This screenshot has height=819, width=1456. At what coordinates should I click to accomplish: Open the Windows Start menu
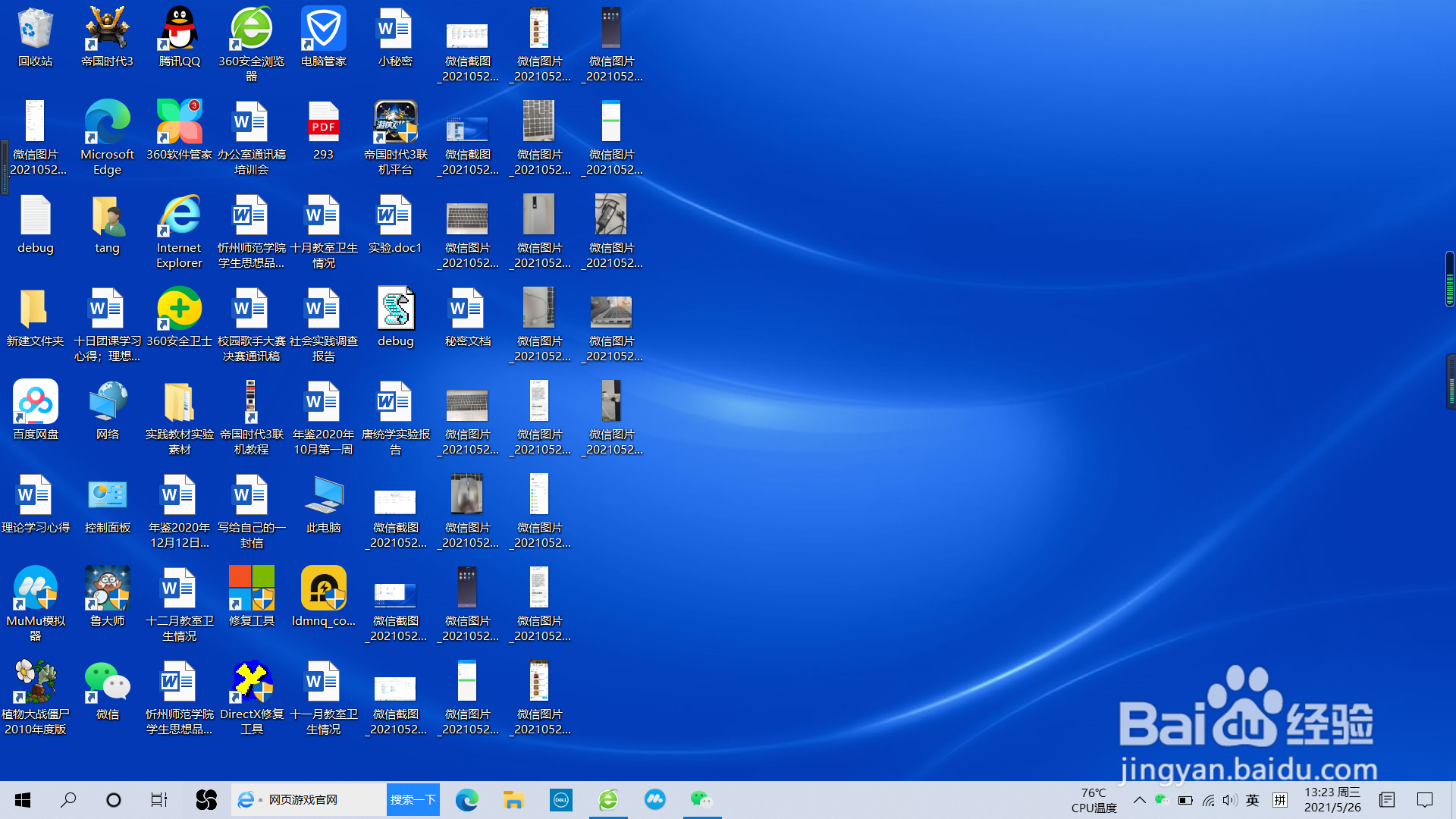23,799
